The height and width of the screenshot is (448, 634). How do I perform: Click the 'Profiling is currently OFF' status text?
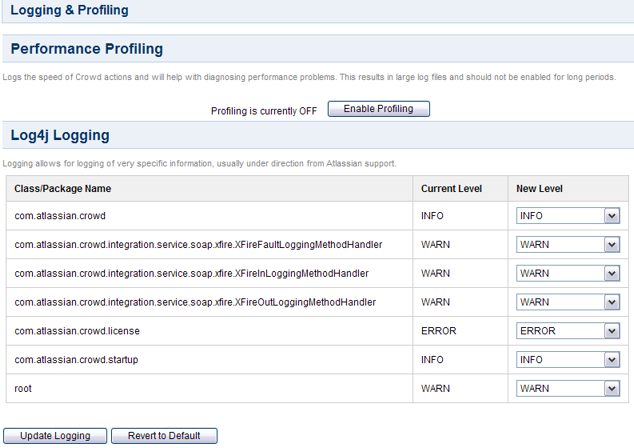(x=264, y=111)
